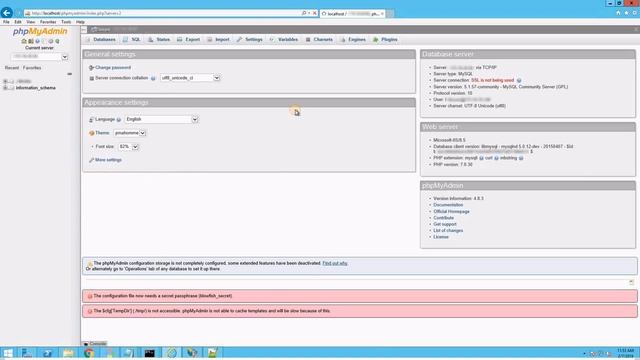
Task: Open the Settings tab
Action: tap(249, 40)
